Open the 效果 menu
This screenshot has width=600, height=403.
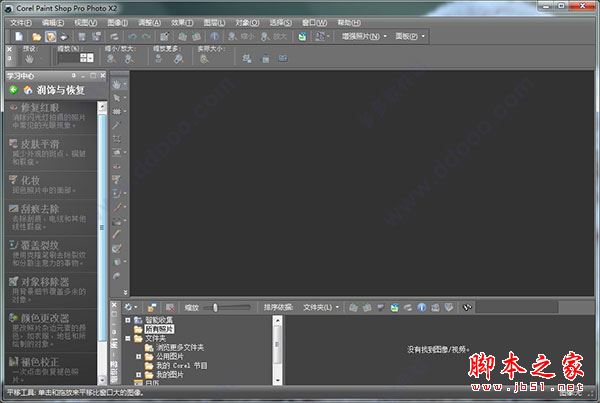[x=182, y=23]
